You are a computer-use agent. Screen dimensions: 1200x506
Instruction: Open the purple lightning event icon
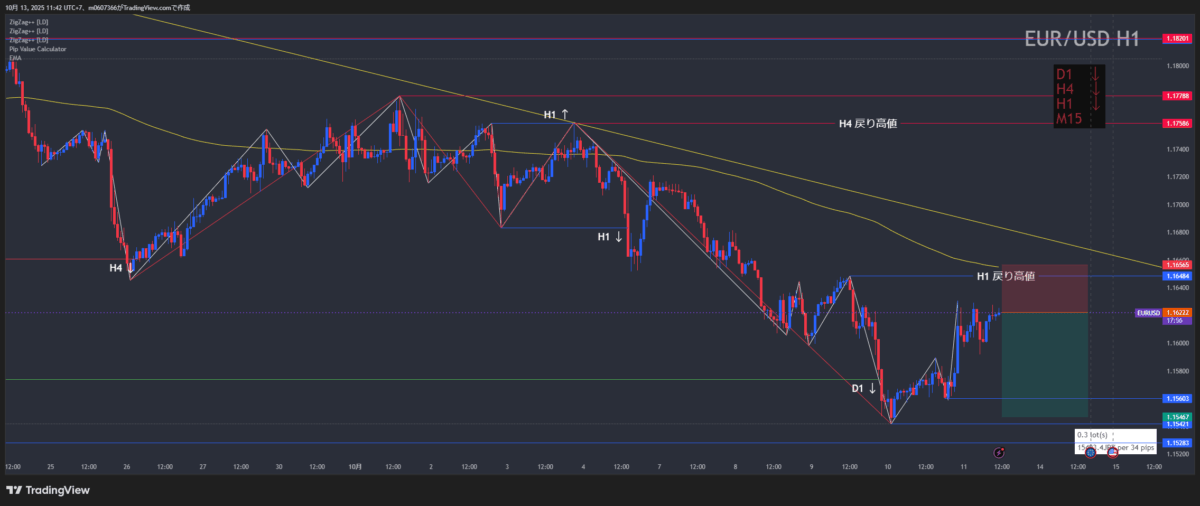999,453
